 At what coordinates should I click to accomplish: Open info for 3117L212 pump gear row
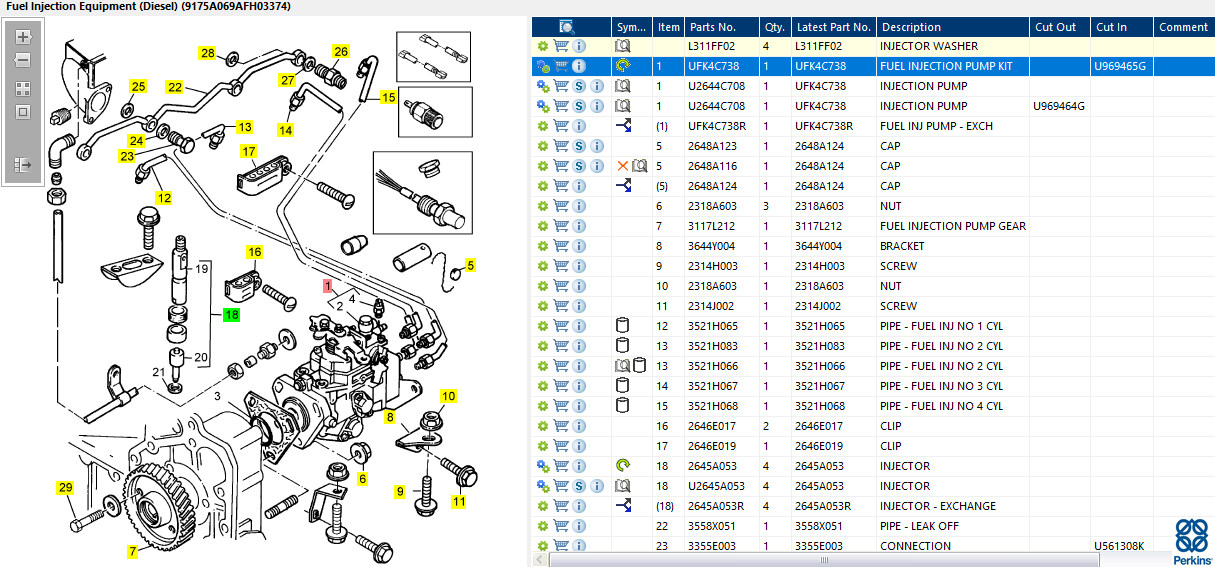click(579, 226)
